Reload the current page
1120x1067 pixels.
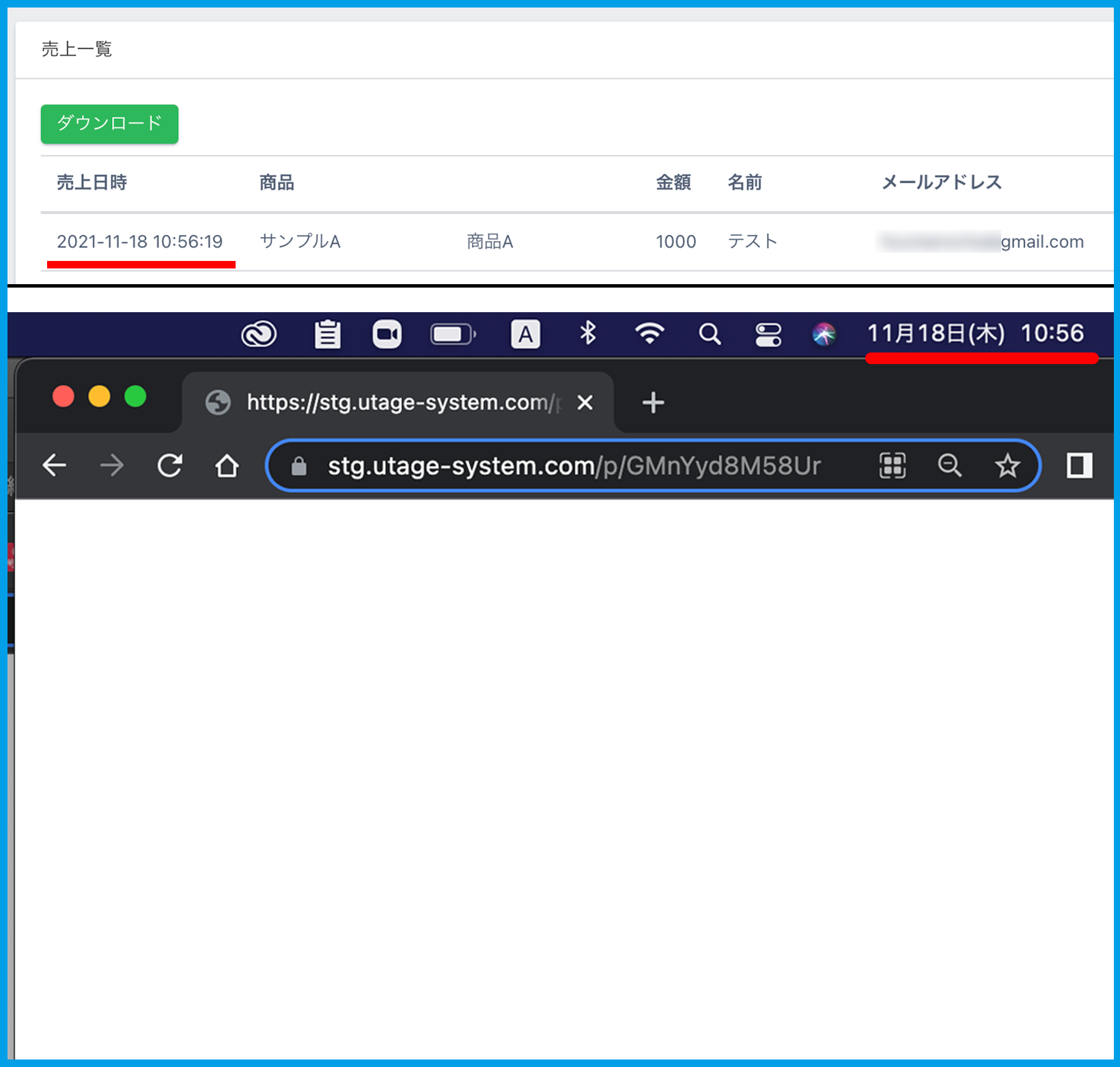tap(169, 466)
